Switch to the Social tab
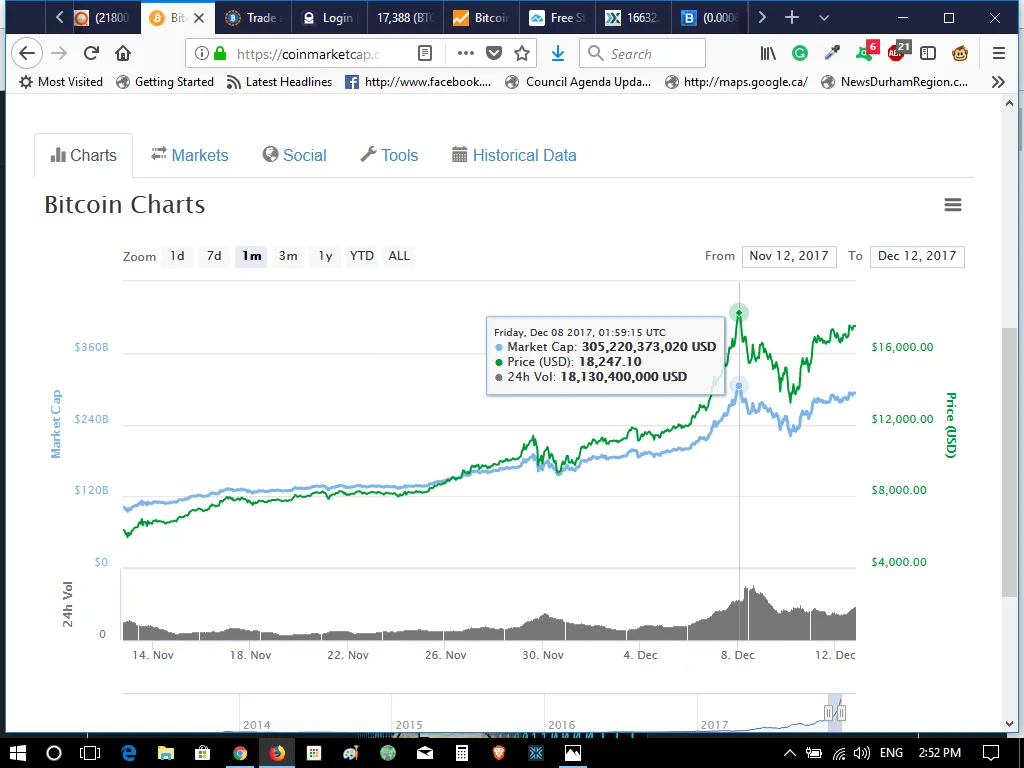This screenshot has height=768, width=1024. click(295, 155)
